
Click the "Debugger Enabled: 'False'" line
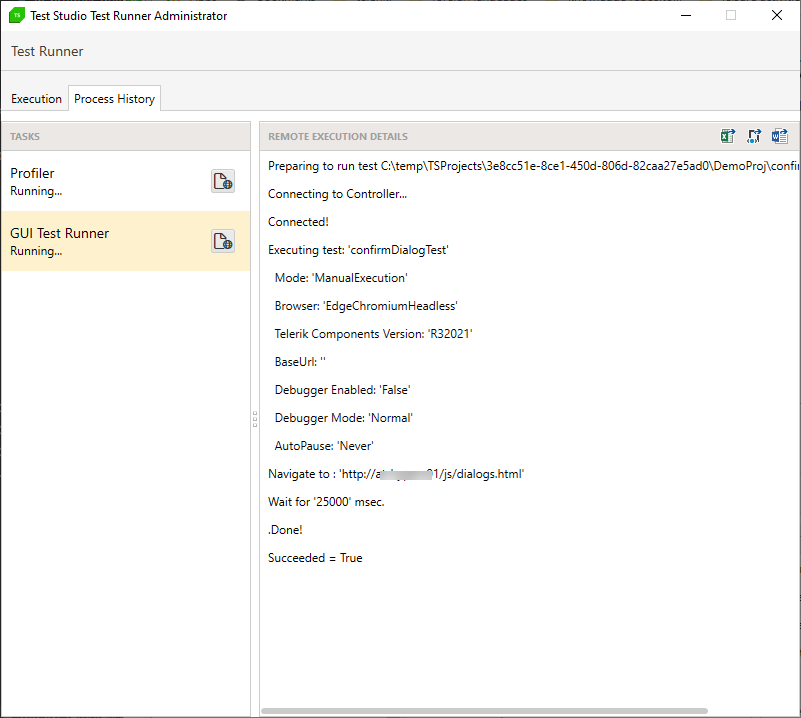point(343,390)
